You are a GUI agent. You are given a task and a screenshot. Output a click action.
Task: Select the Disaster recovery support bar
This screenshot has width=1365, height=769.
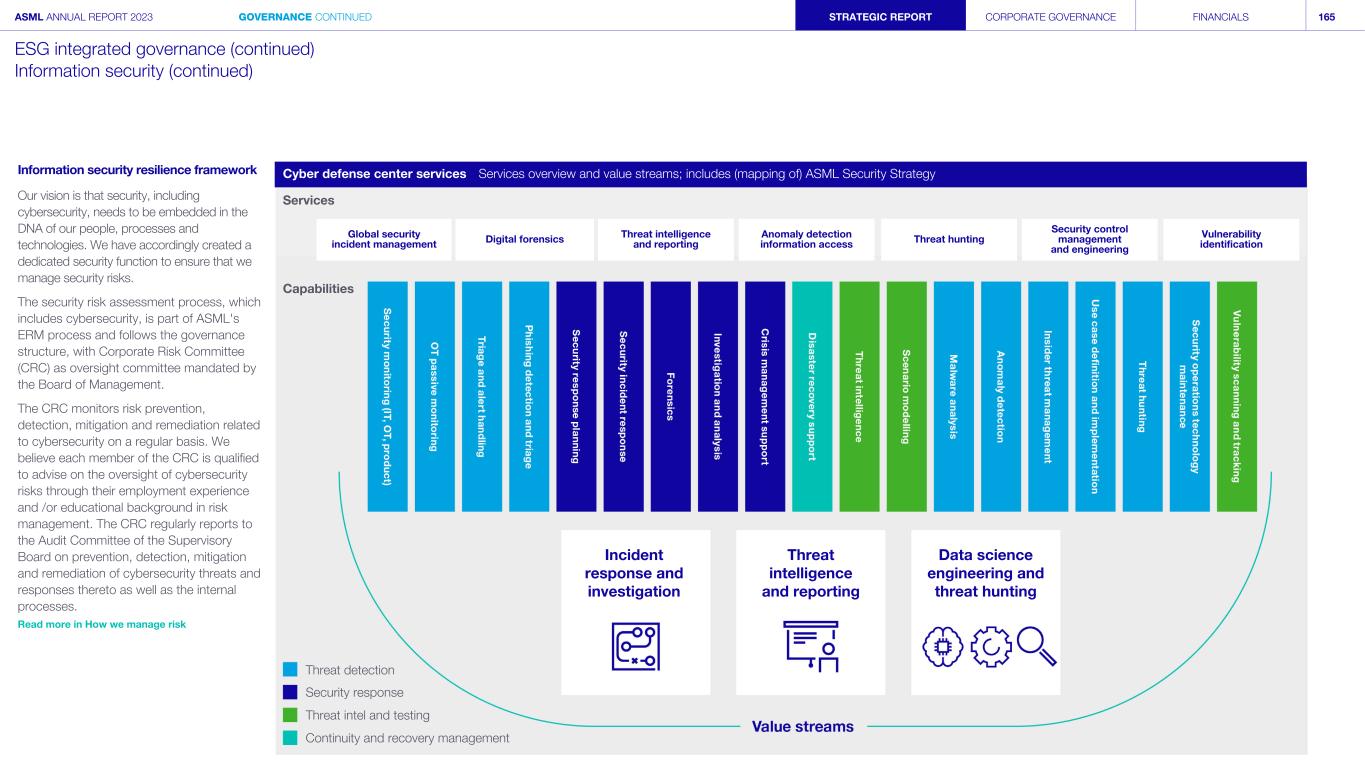click(812, 396)
